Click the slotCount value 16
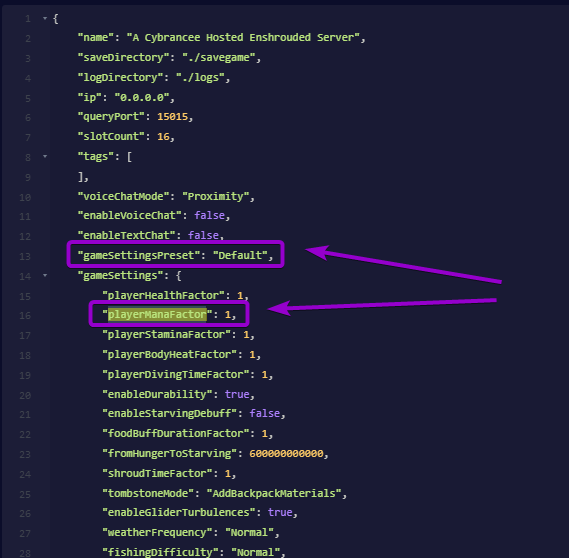Screen dimensions: 569x558 point(163,136)
